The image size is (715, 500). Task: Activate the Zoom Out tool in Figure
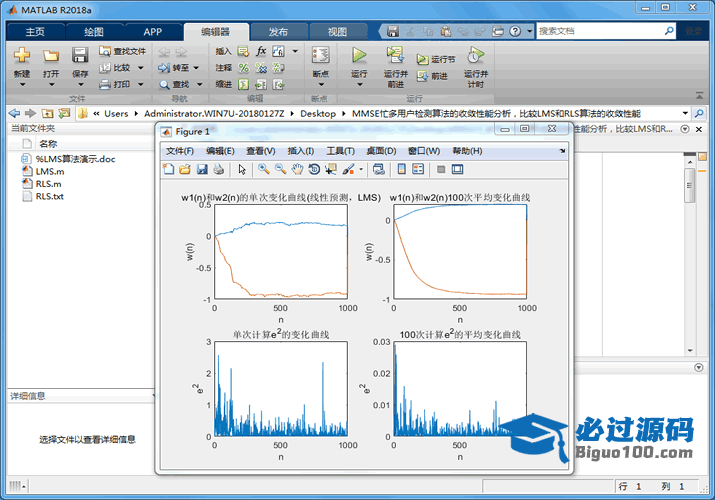coord(280,170)
